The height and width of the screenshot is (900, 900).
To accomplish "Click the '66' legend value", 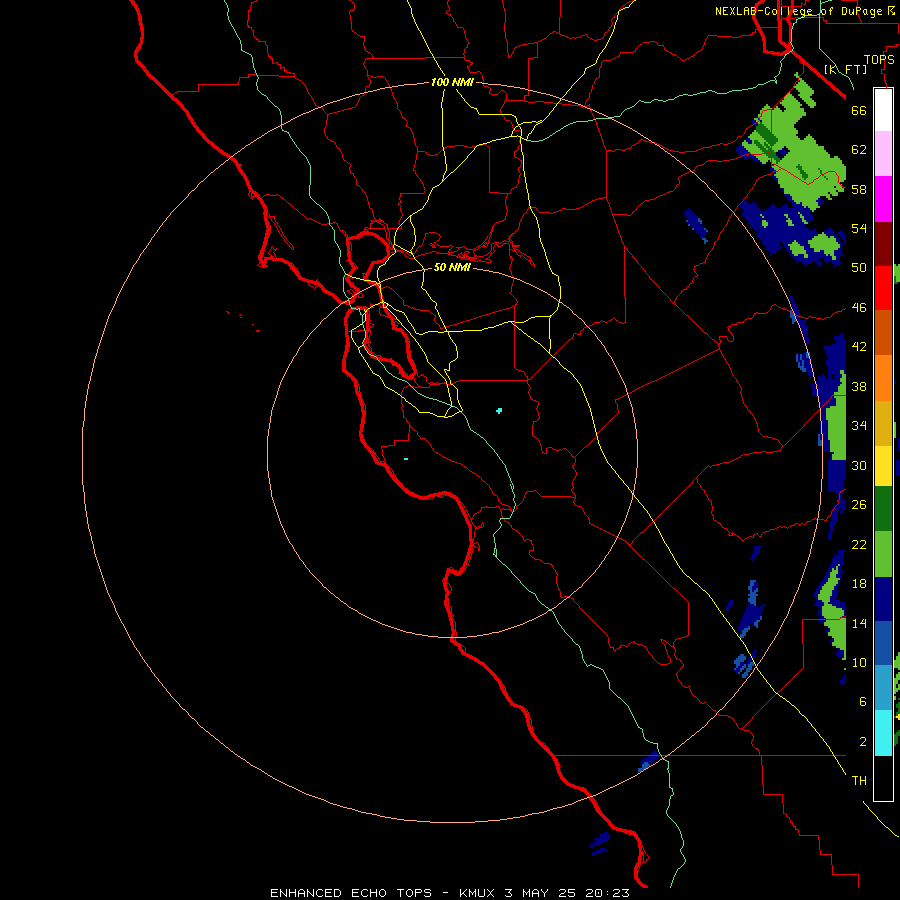I will click(859, 111).
